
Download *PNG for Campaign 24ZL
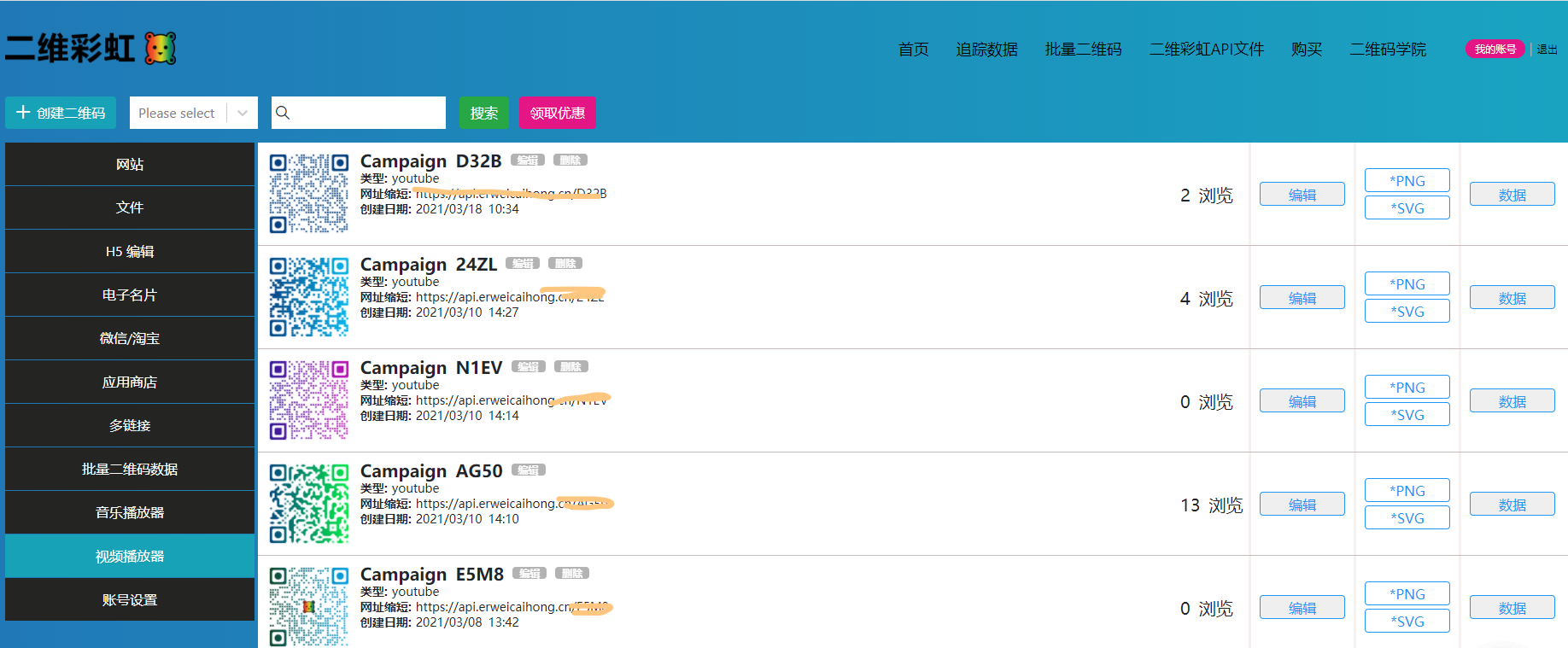(x=1407, y=284)
